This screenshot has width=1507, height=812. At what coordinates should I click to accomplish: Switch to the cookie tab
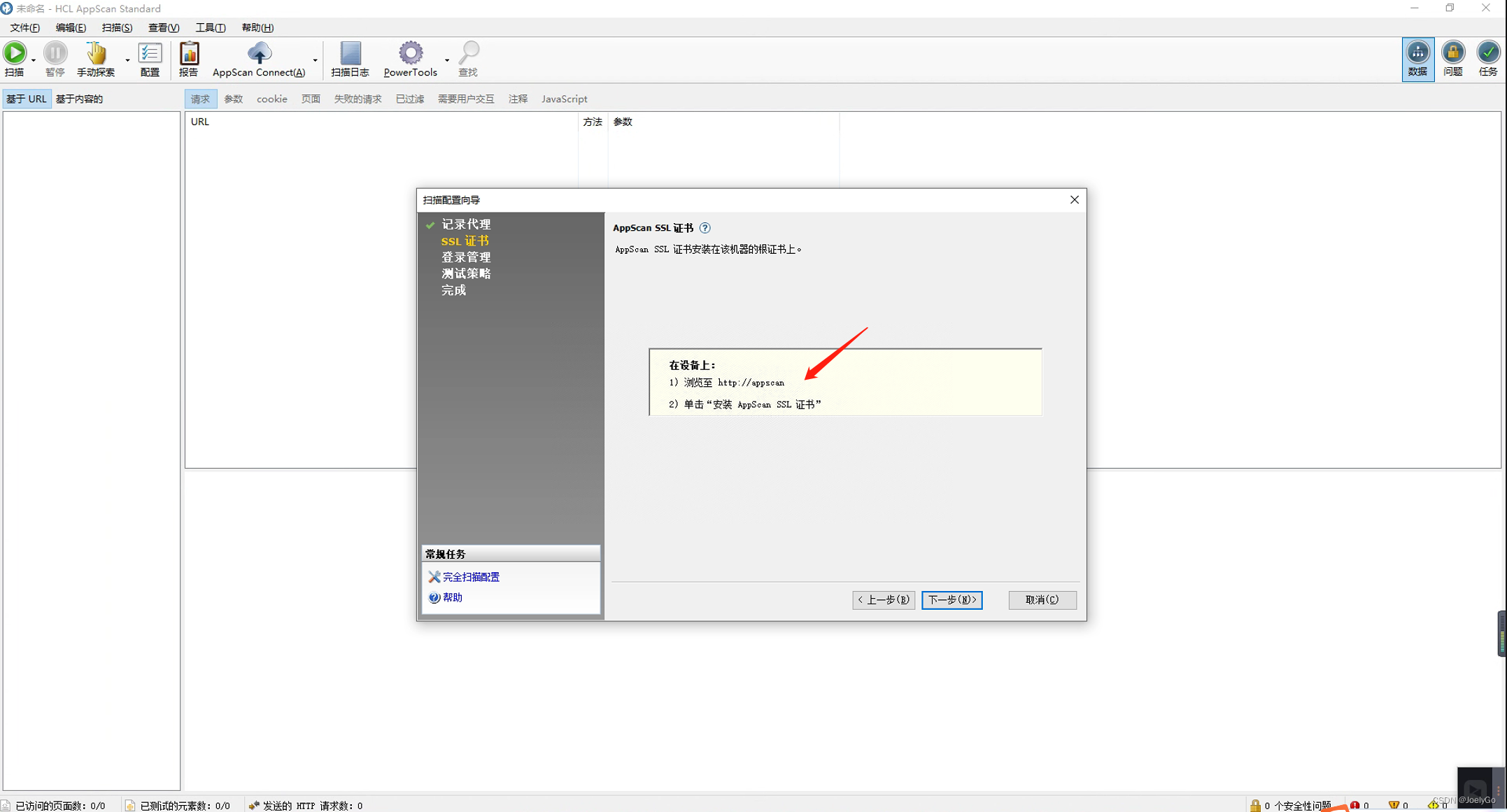271,99
